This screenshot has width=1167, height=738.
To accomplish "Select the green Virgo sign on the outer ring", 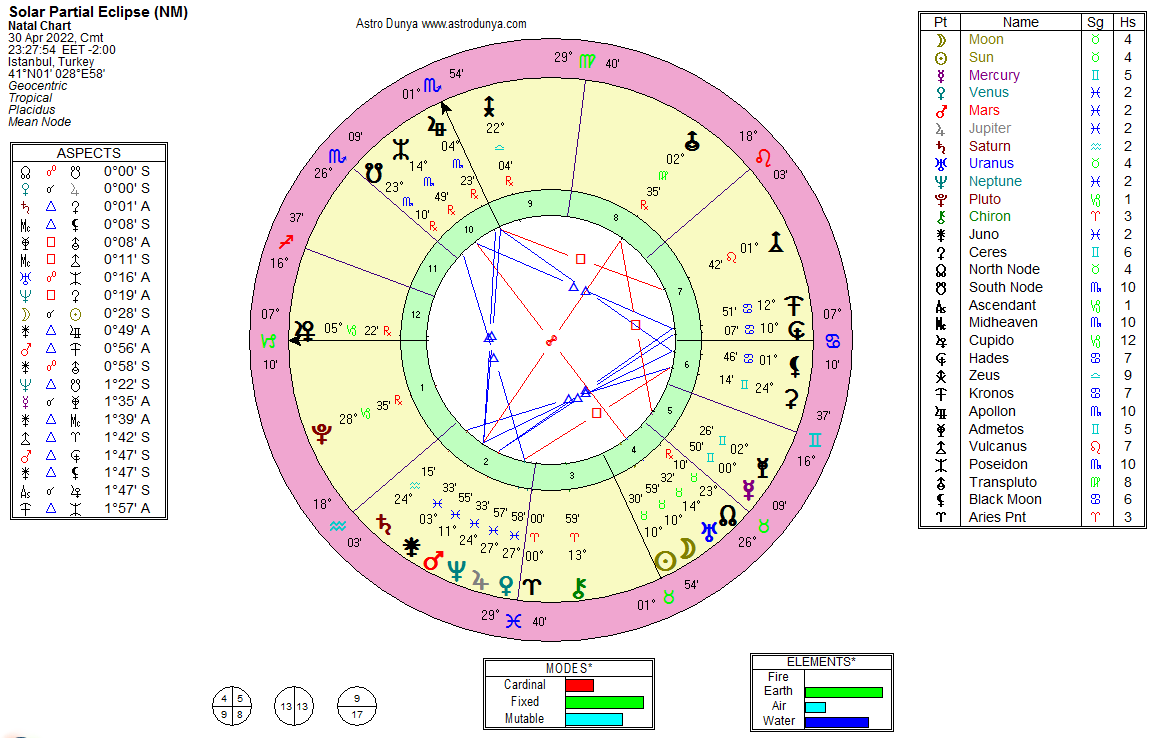I will 587,61.
